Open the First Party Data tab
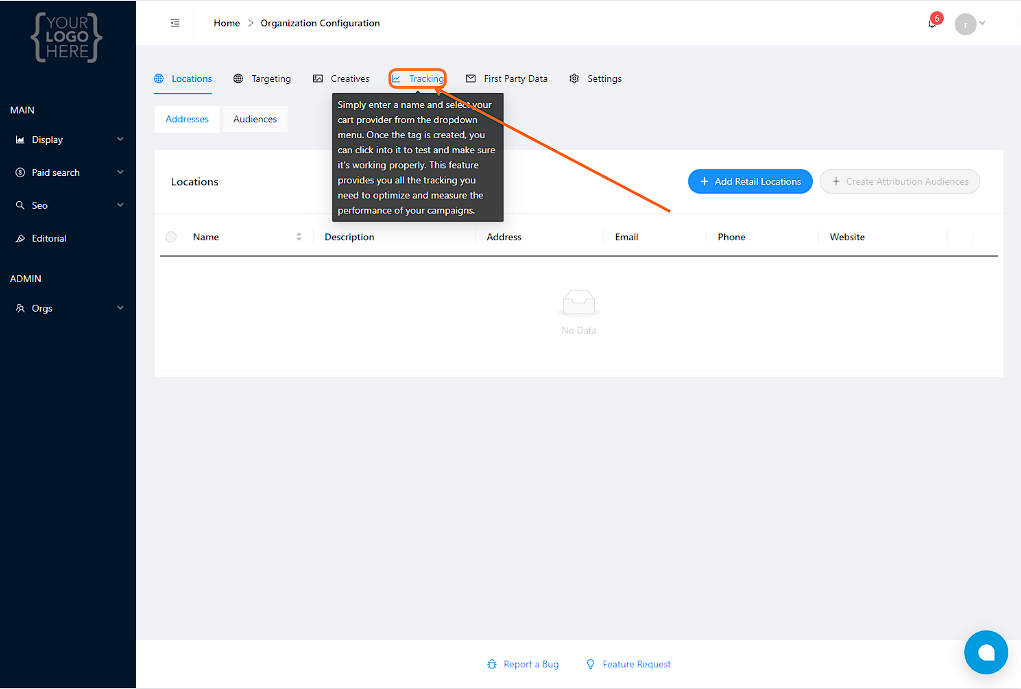The image size is (1021, 689). [x=507, y=79]
